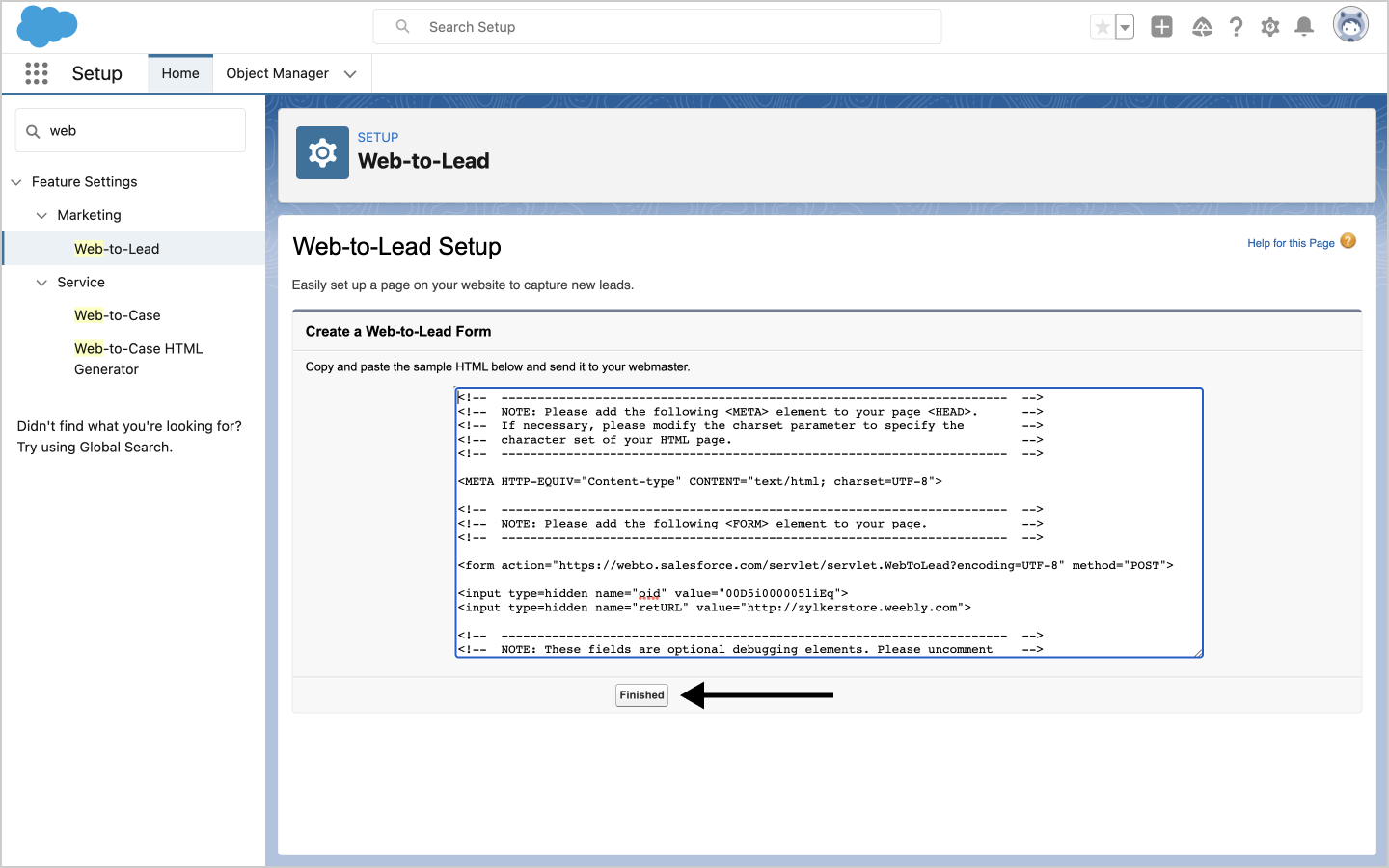Screen dimensions: 1389x868
Task: Collapse the Service tree node
Action: 41,283
